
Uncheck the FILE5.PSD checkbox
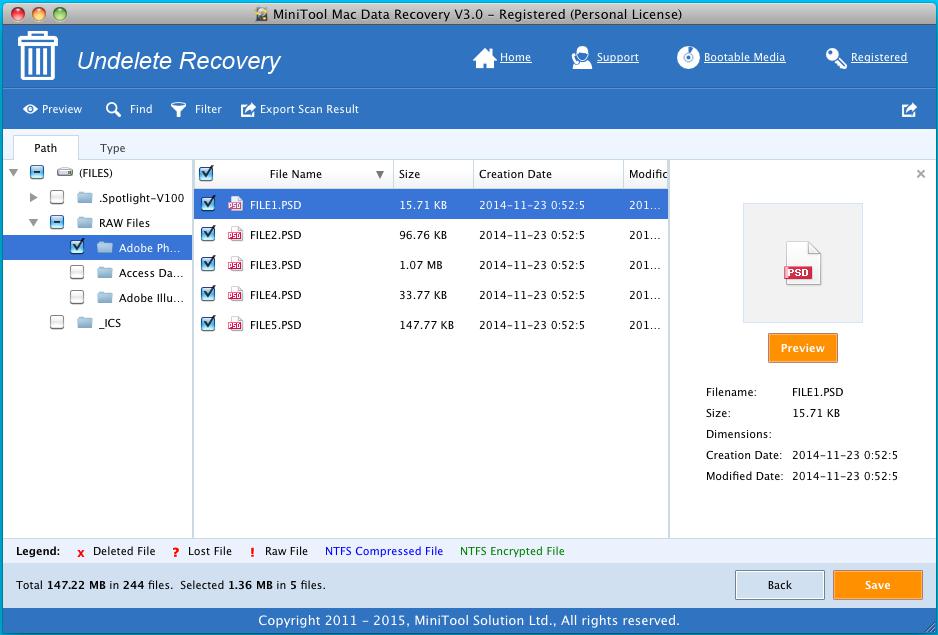pyautogui.click(x=208, y=323)
